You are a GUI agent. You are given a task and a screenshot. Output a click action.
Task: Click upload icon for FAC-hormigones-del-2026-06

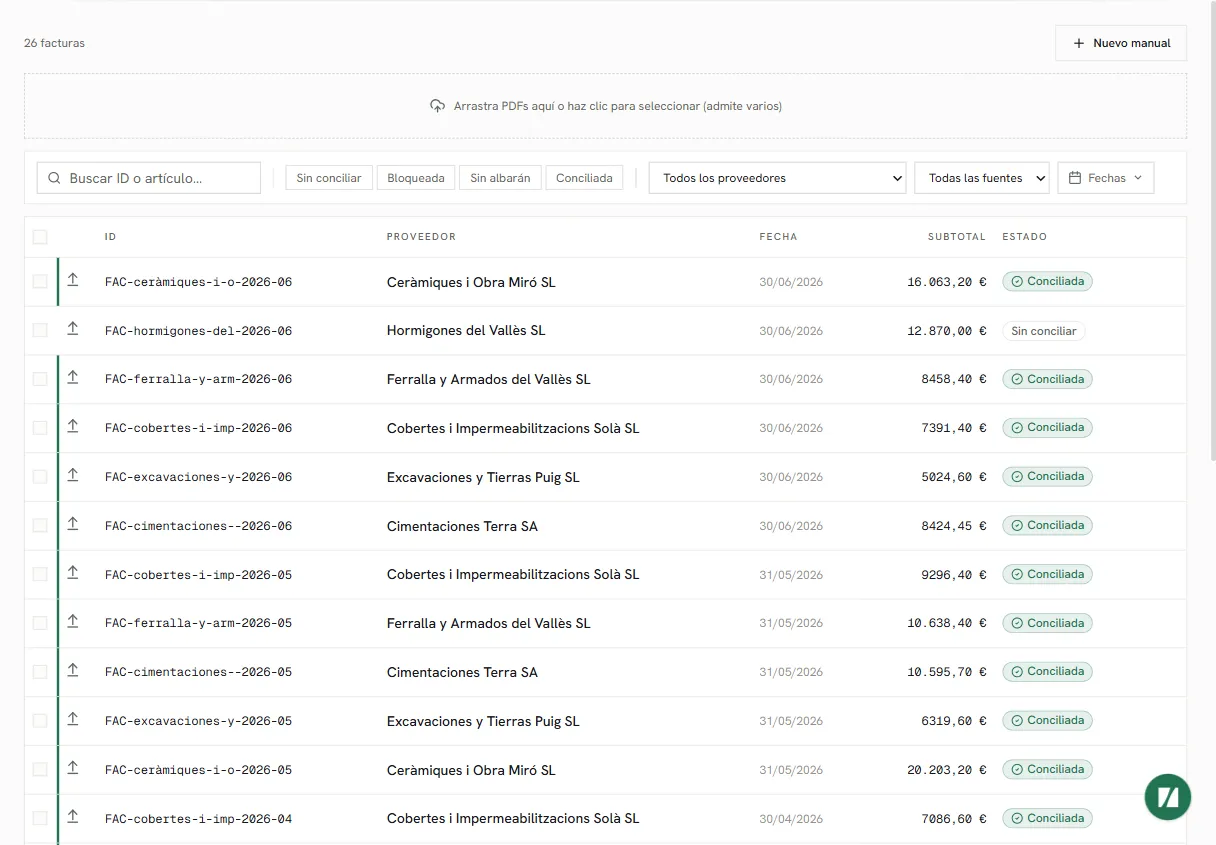click(x=73, y=329)
